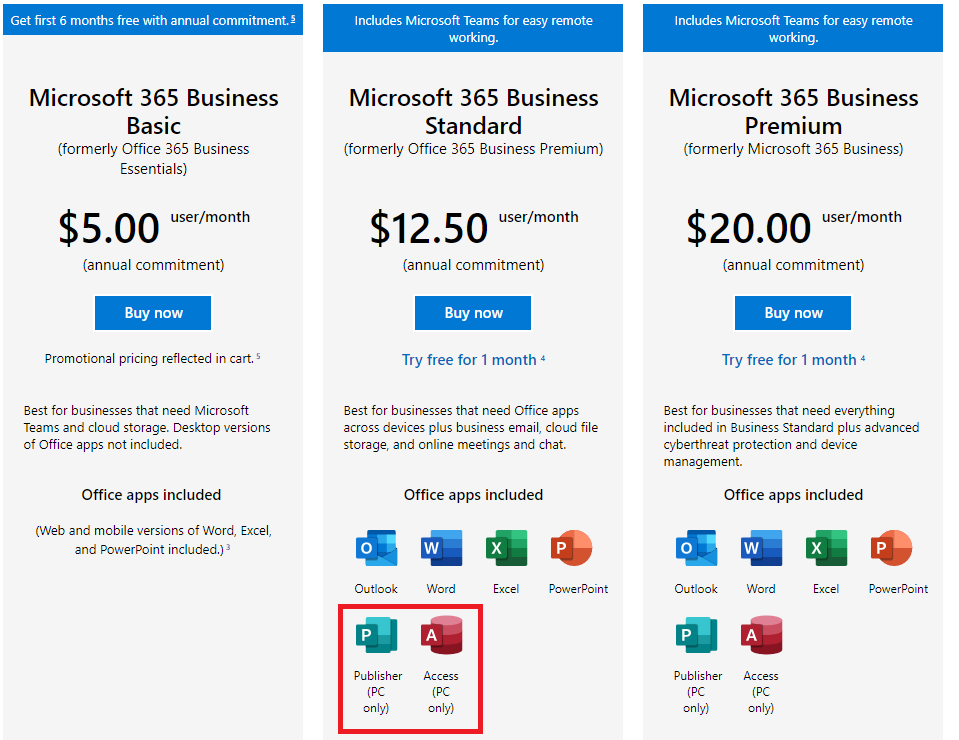
Task: Open footnote 3 after PowerPoint included text
Action: (x=228, y=547)
